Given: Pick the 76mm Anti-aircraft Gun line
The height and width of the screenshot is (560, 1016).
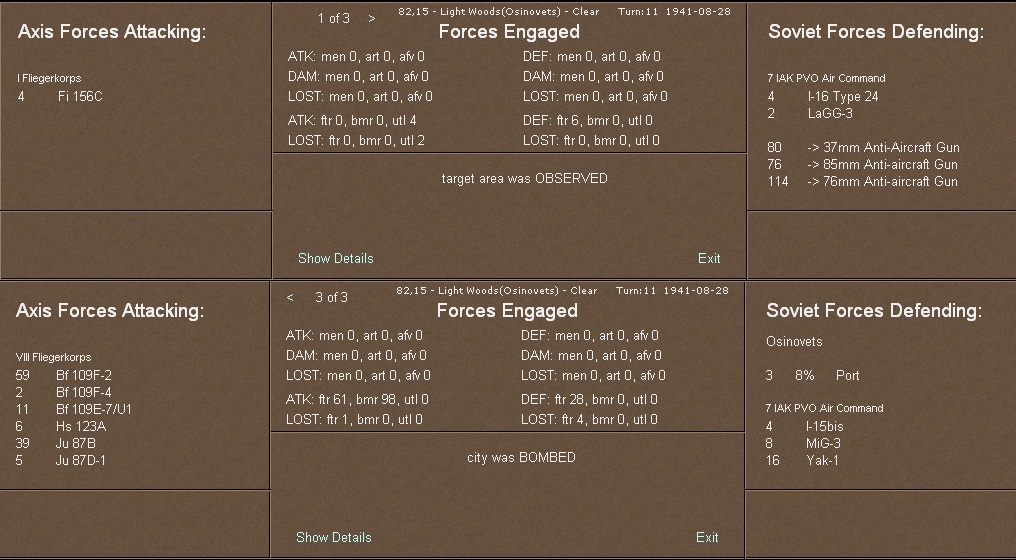Looking at the screenshot, I should (882, 181).
